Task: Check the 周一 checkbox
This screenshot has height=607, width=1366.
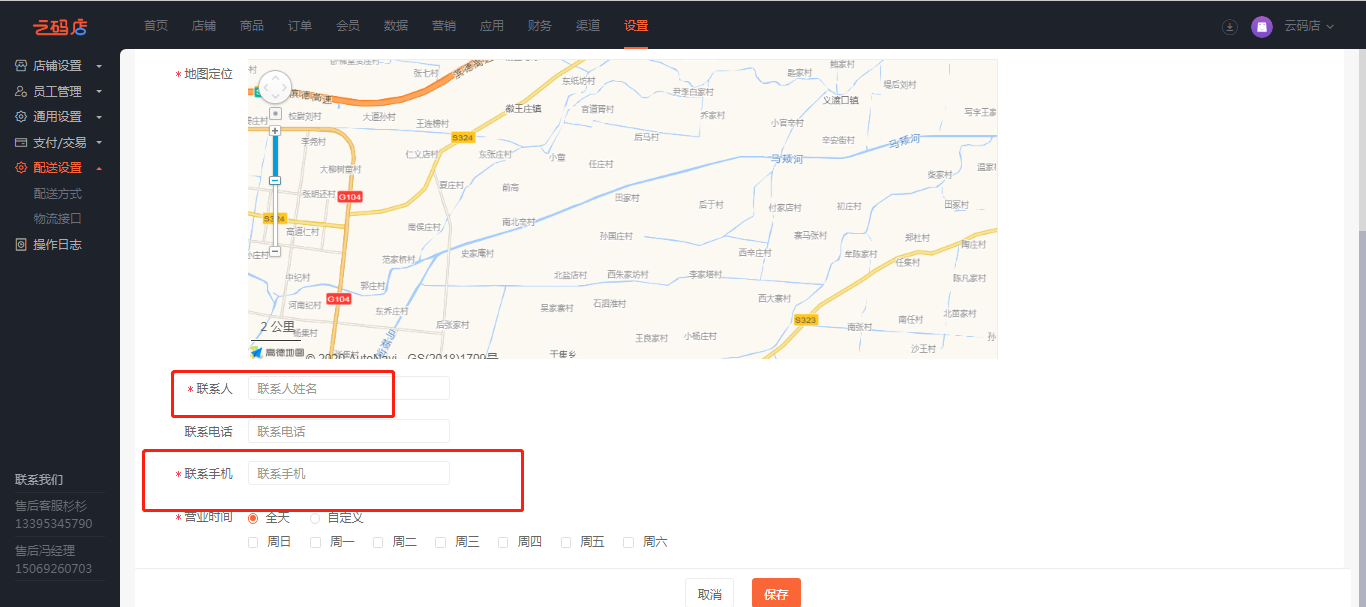Action: [x=316, y=542]
